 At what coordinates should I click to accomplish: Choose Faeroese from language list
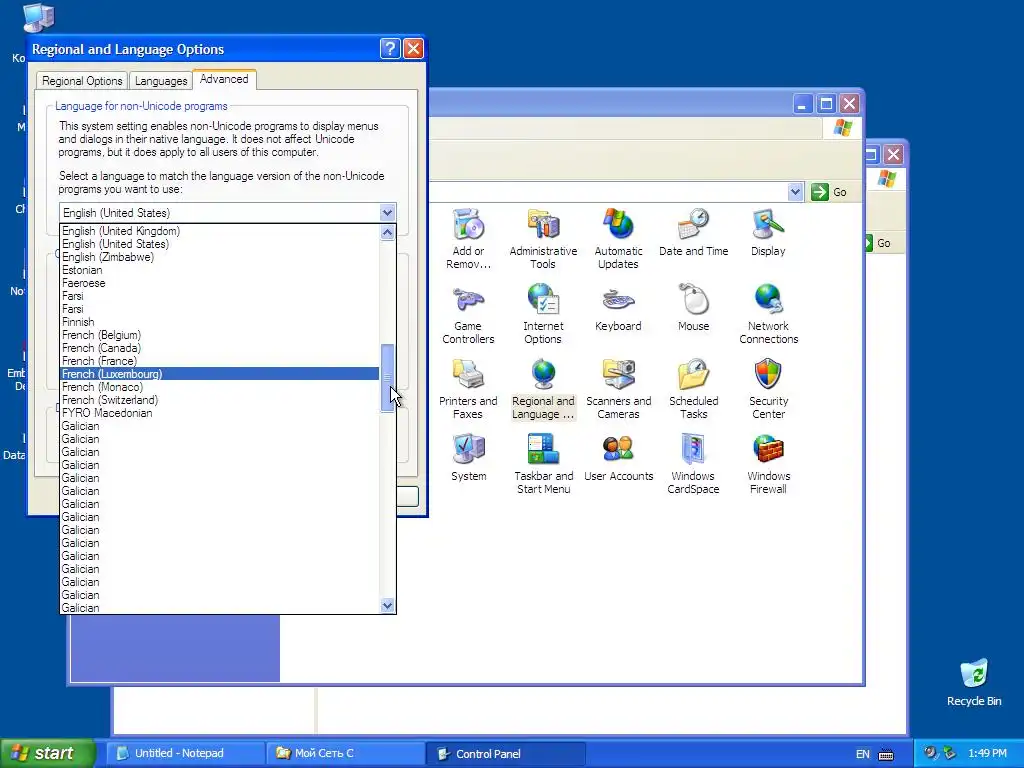(219, 283)
